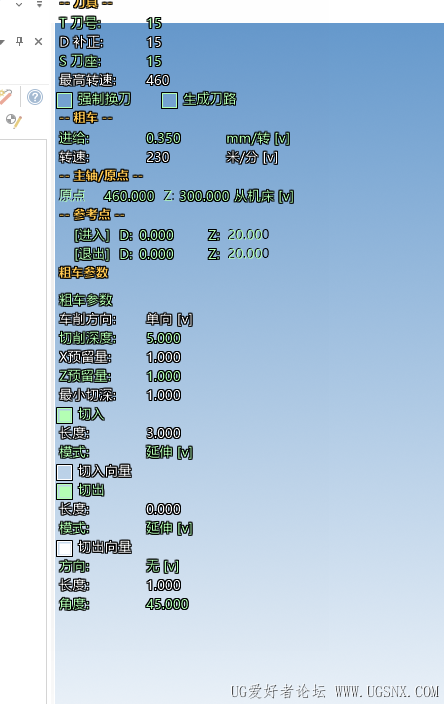The width and height of the screenshot is (444, 704).
Task: Click the red wand with spark icon
Action: tap(5, 97)
